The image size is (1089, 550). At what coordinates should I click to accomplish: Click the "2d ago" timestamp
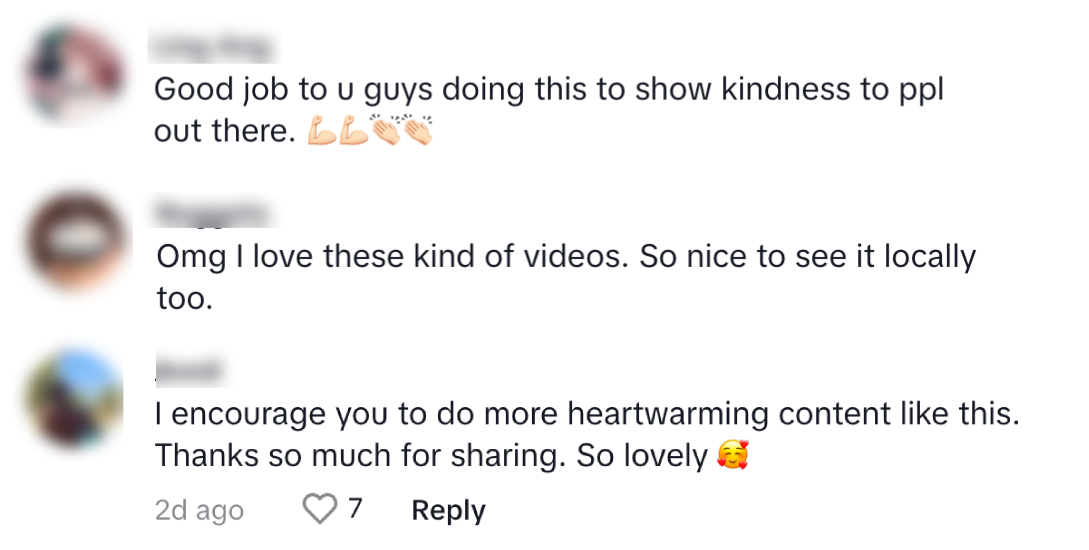pos(199,511)
